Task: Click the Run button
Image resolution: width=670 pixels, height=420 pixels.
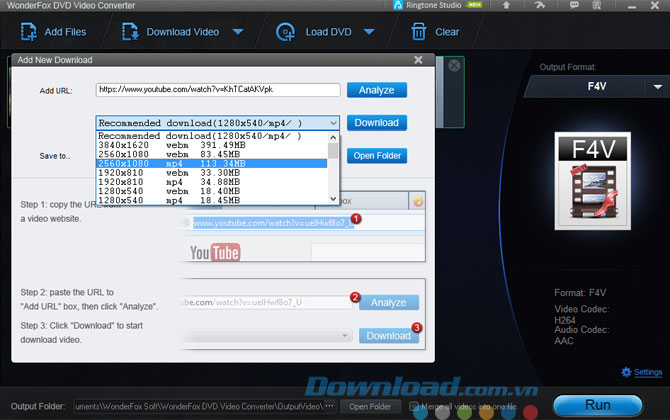Action: coord(597,405)
